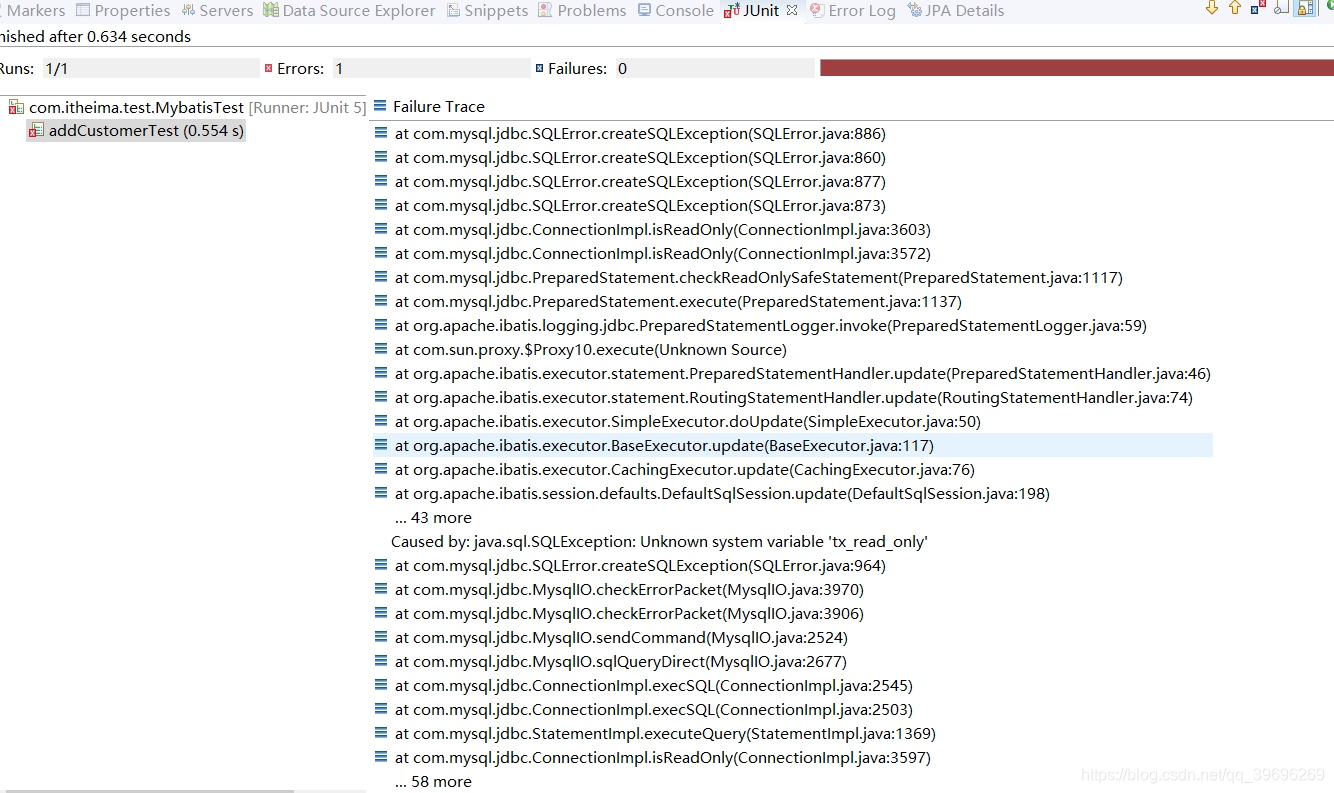Open the Error Log tab
The image size is (1334, 793).
[x=853, y=10]
